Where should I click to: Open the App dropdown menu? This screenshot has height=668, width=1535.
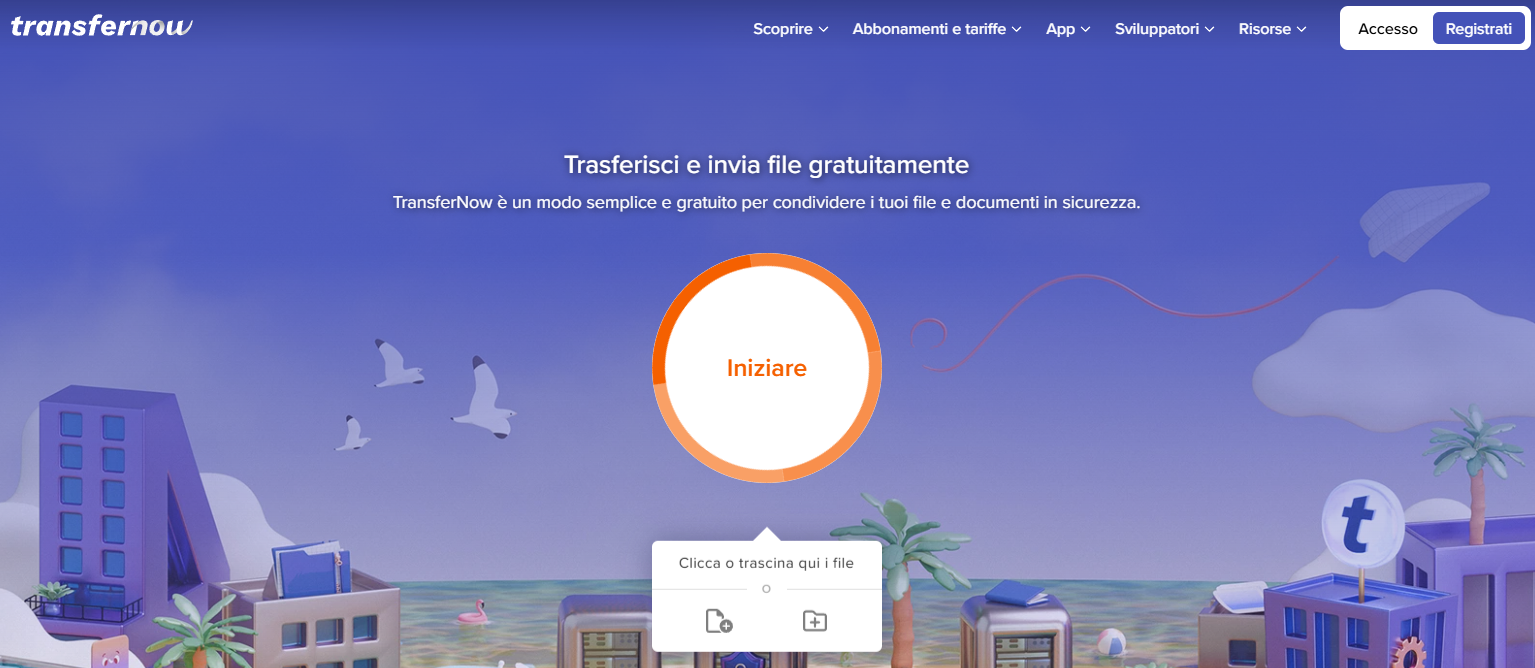(x=1068, y=29)
